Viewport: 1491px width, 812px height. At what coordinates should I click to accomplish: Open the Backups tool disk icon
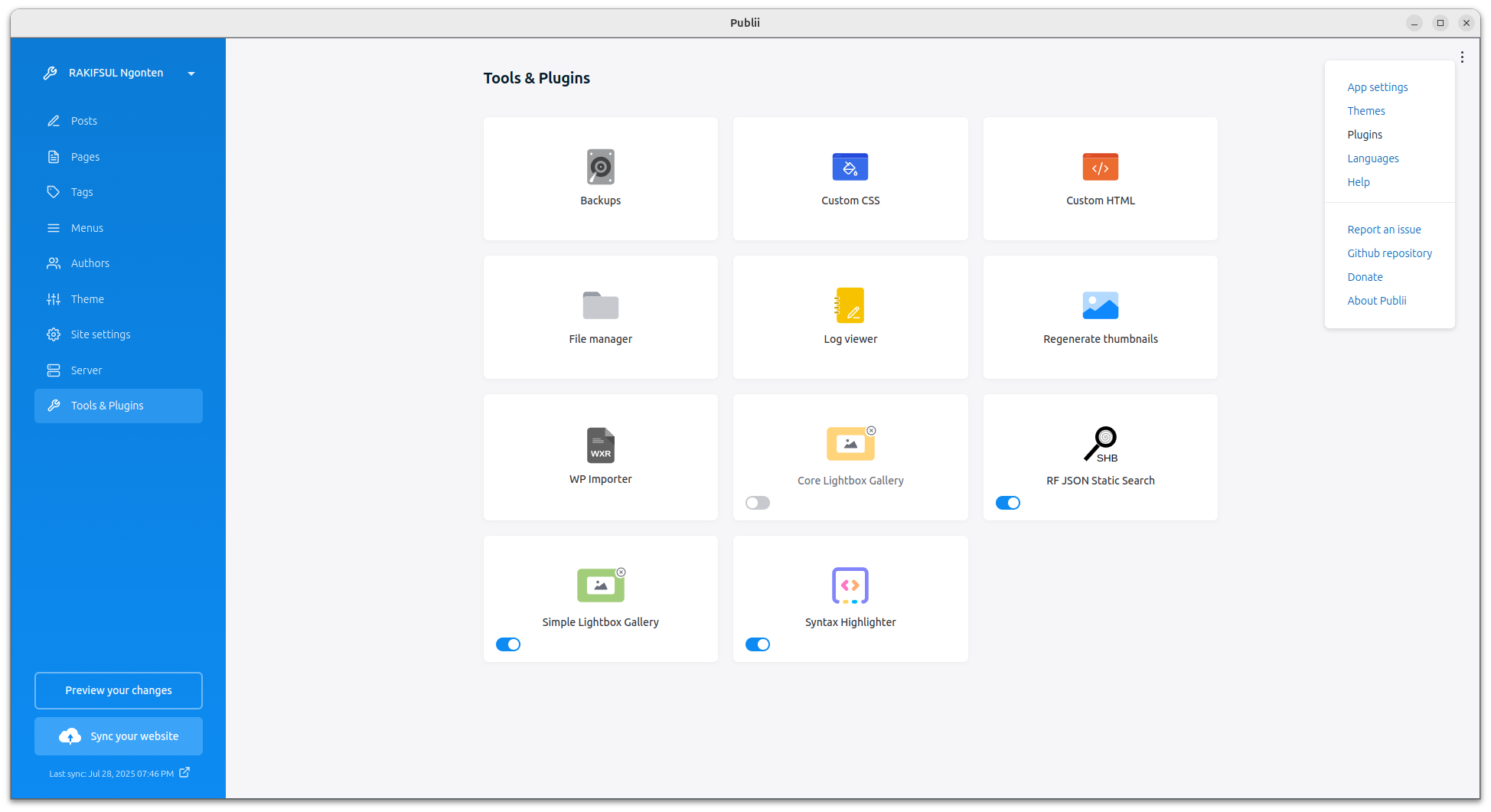click(600, 167)
